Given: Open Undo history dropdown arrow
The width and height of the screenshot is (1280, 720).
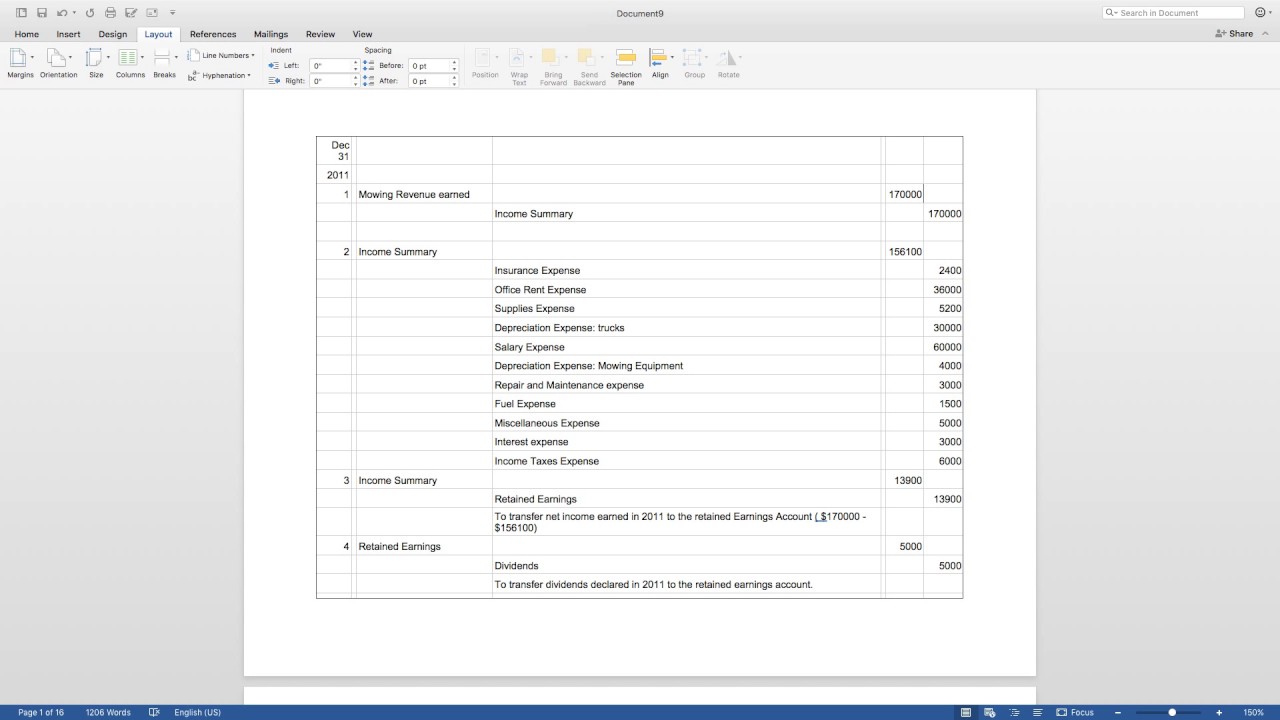Looking at the screenshot, I should pos(74,13).
